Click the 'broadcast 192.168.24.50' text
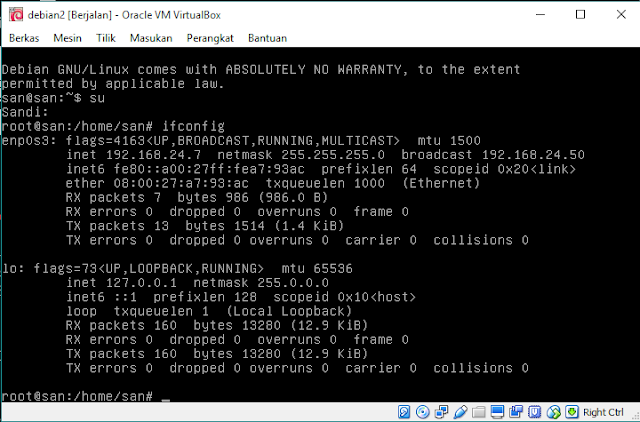Viewport: 640px width, 422px height. 493,155
